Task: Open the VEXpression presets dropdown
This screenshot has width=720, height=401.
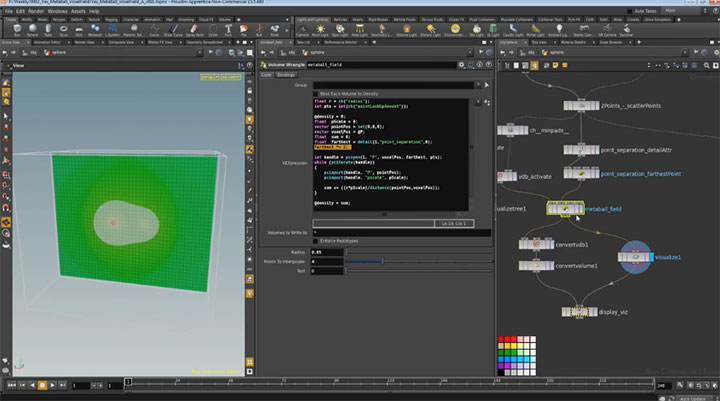Action: tap(478, 102)
